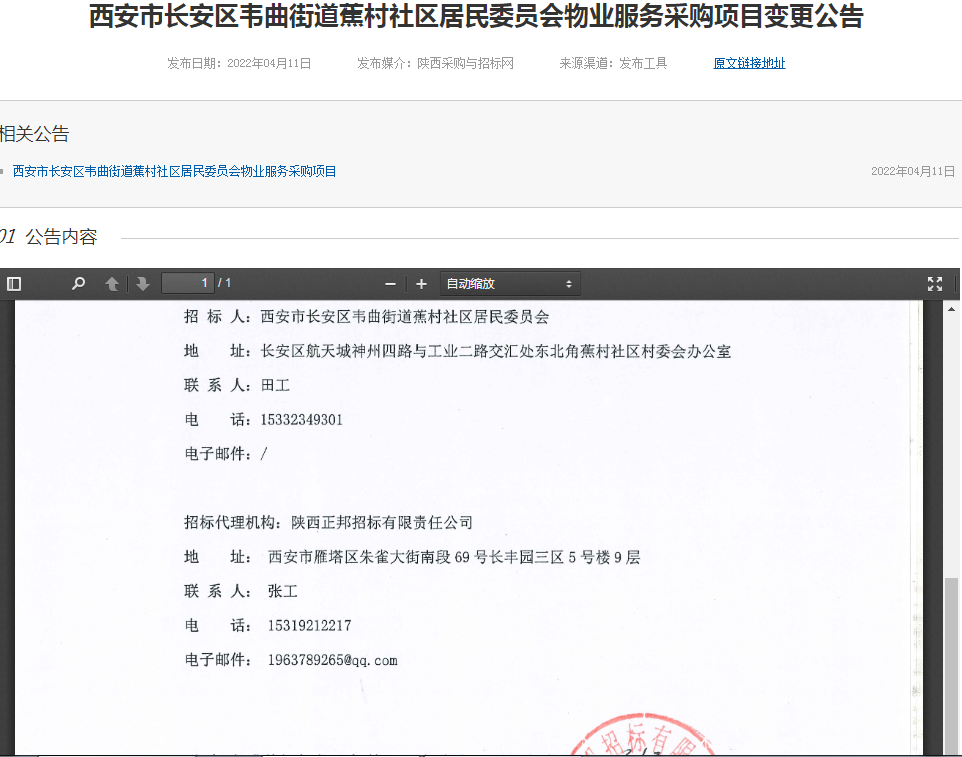Go to the next PDF page
This screenshot has height=757, width=962.
click(143, 284)
